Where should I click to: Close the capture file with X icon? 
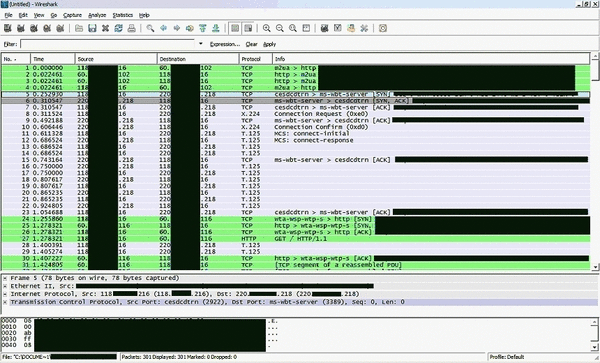click(x=105, y=28)
